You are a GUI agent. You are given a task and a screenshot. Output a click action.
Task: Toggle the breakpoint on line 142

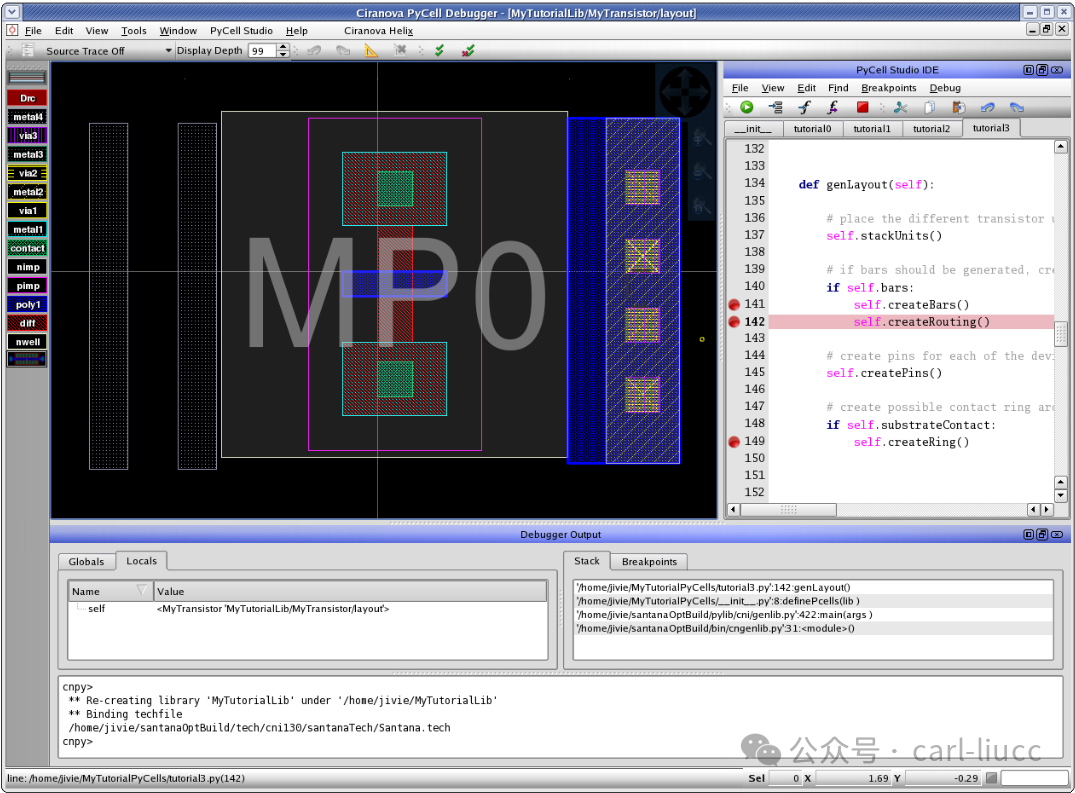(x=734, y=321)
